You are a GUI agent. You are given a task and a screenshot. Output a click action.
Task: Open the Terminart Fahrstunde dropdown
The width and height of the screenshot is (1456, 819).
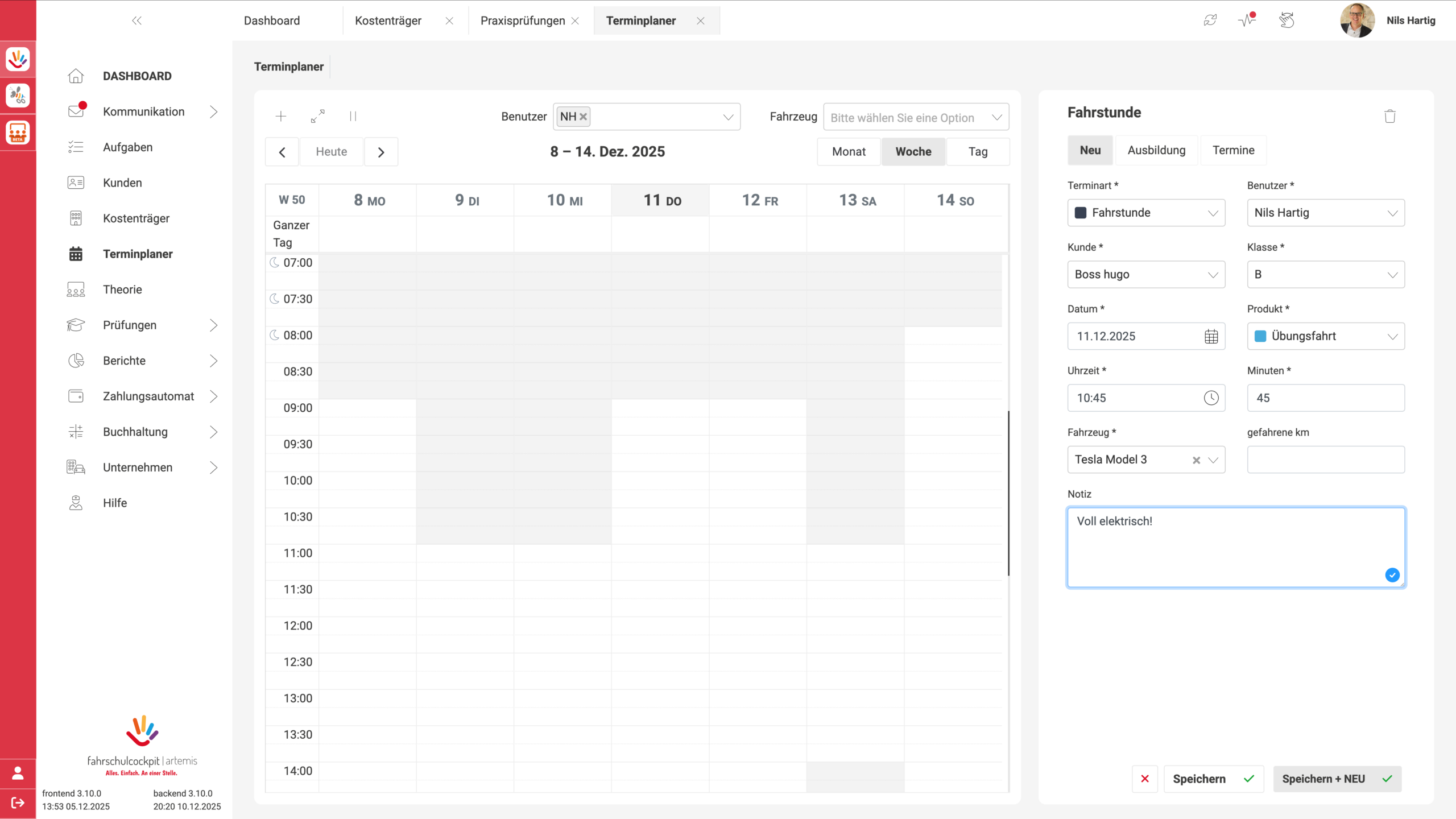pyautogui.click(x=1146, y=213)
